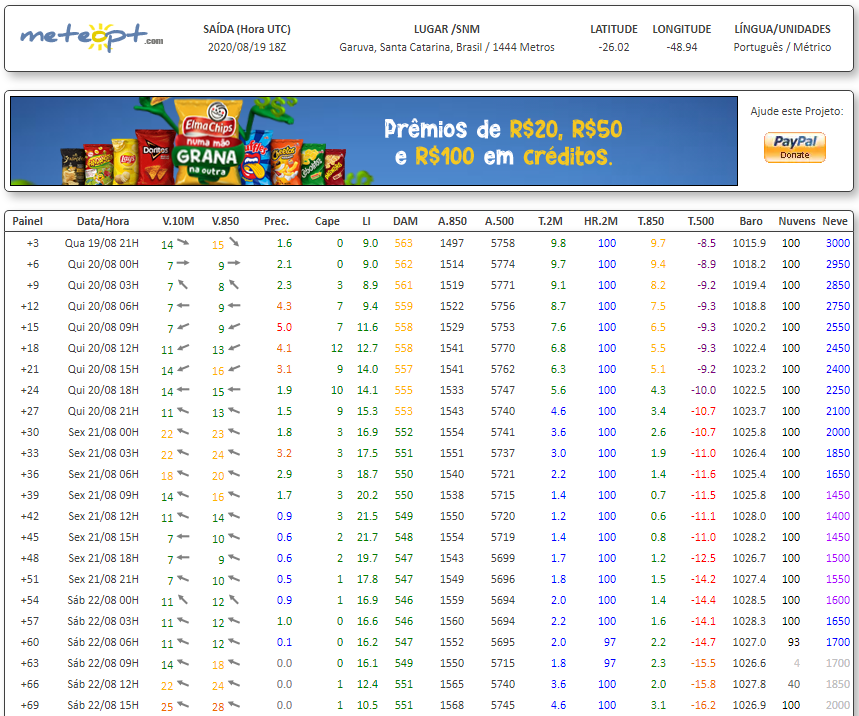The height and width of the screenshot is (716, 859).
Task: Click the Sáb 22/08 12H date entry
Action: coord(103,684)
